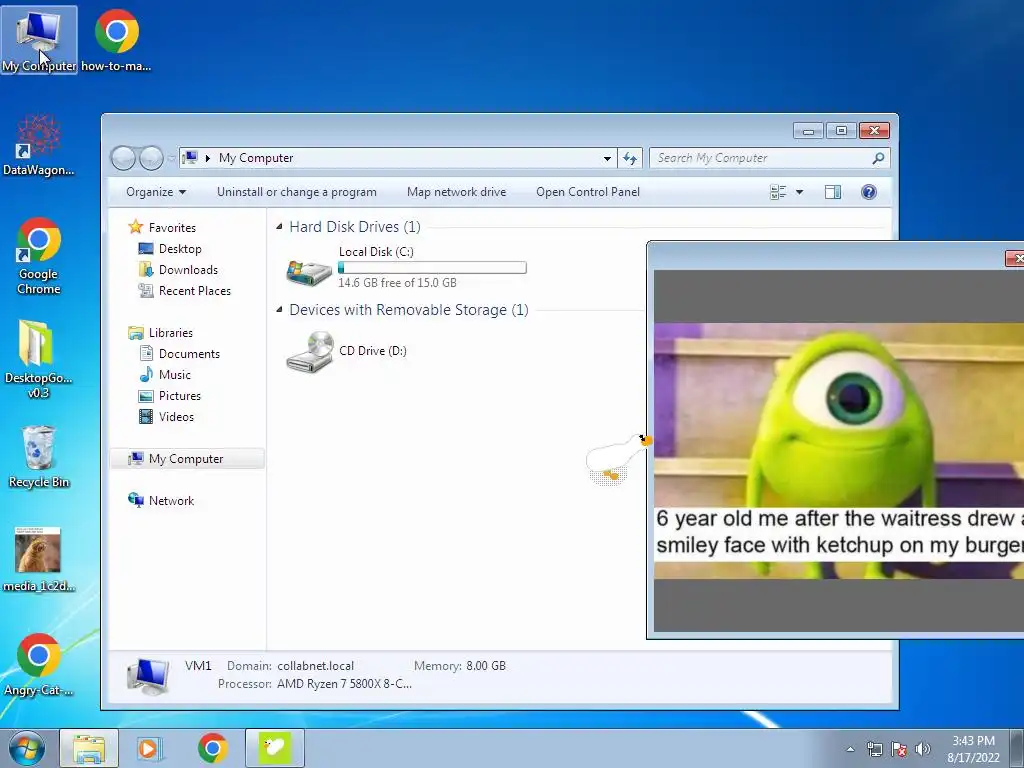The width and height of the screenshot is (1024, 768).
Task: Expand the address bar previous locations dropdown
Action: tap(607, 158)
